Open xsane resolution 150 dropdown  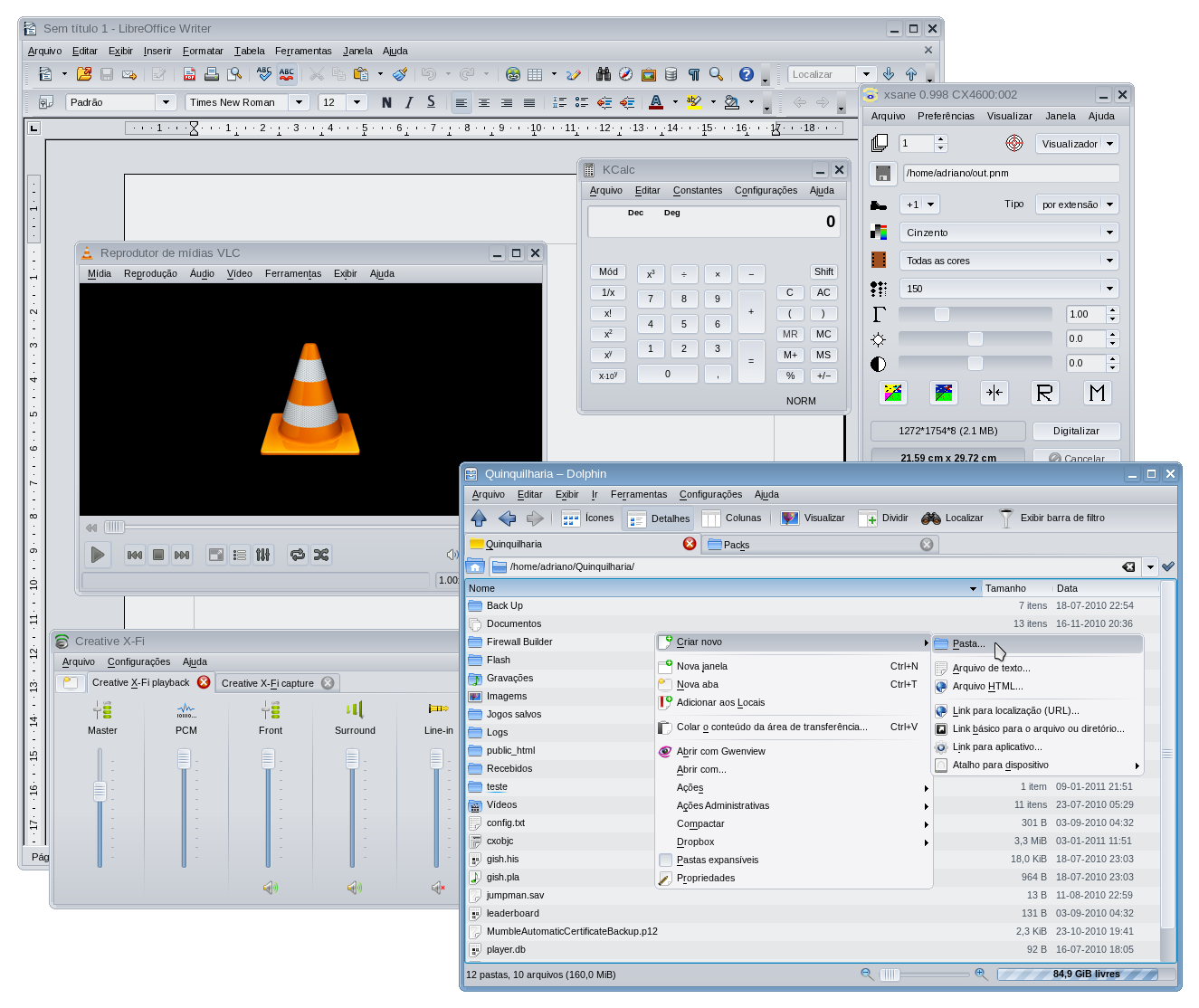(x=1009, y=289)
